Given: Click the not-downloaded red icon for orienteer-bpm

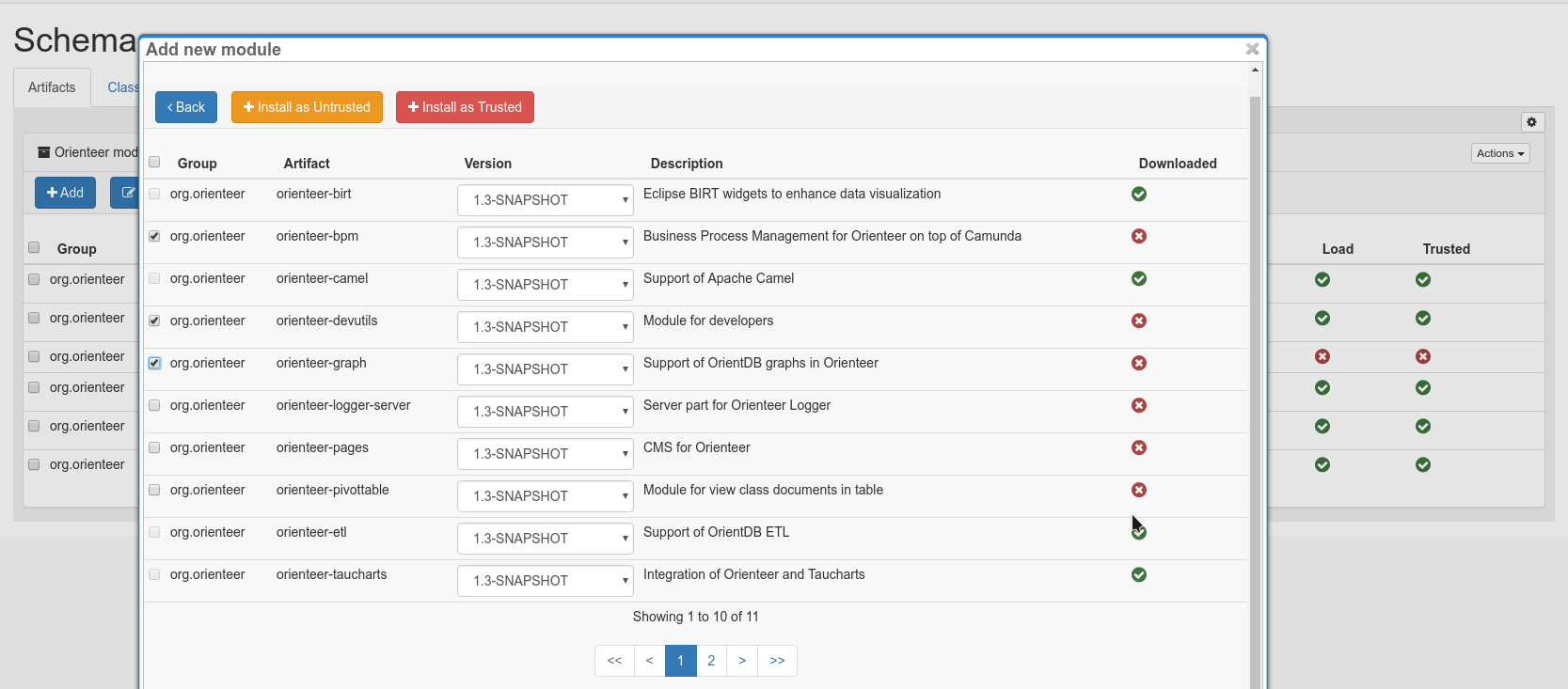Looking at the screenshot, I should (1139, 236).
